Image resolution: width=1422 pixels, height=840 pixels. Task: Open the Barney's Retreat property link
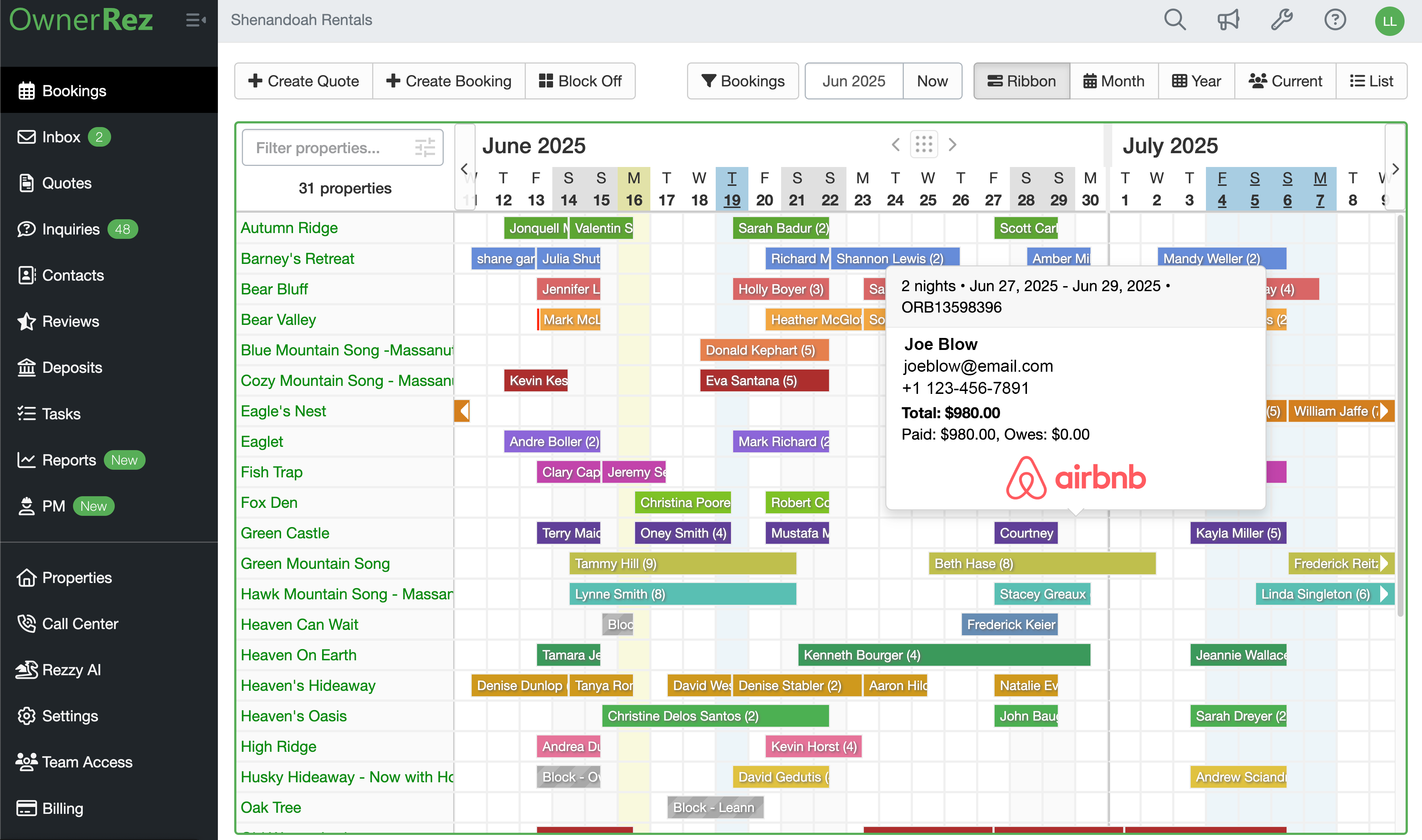coord(297,258)
